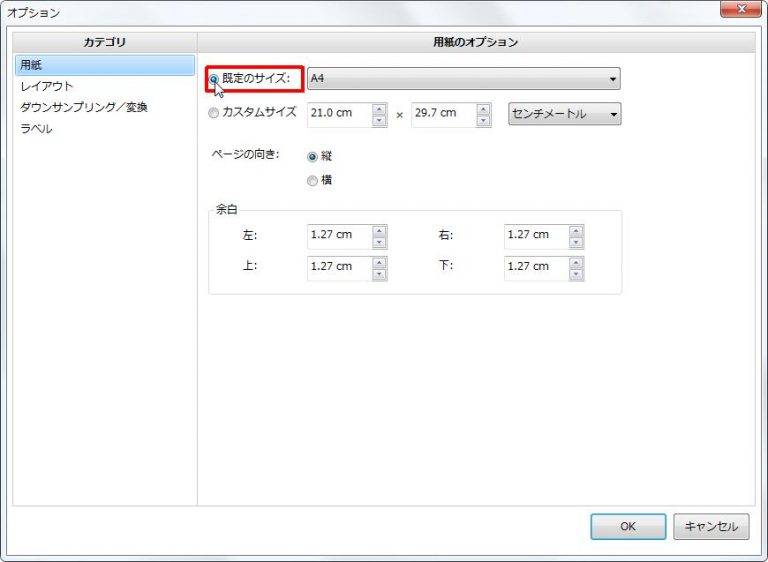Increase top margin 上 with up arrow
This screenshot has width=768, height=562.
379,261
